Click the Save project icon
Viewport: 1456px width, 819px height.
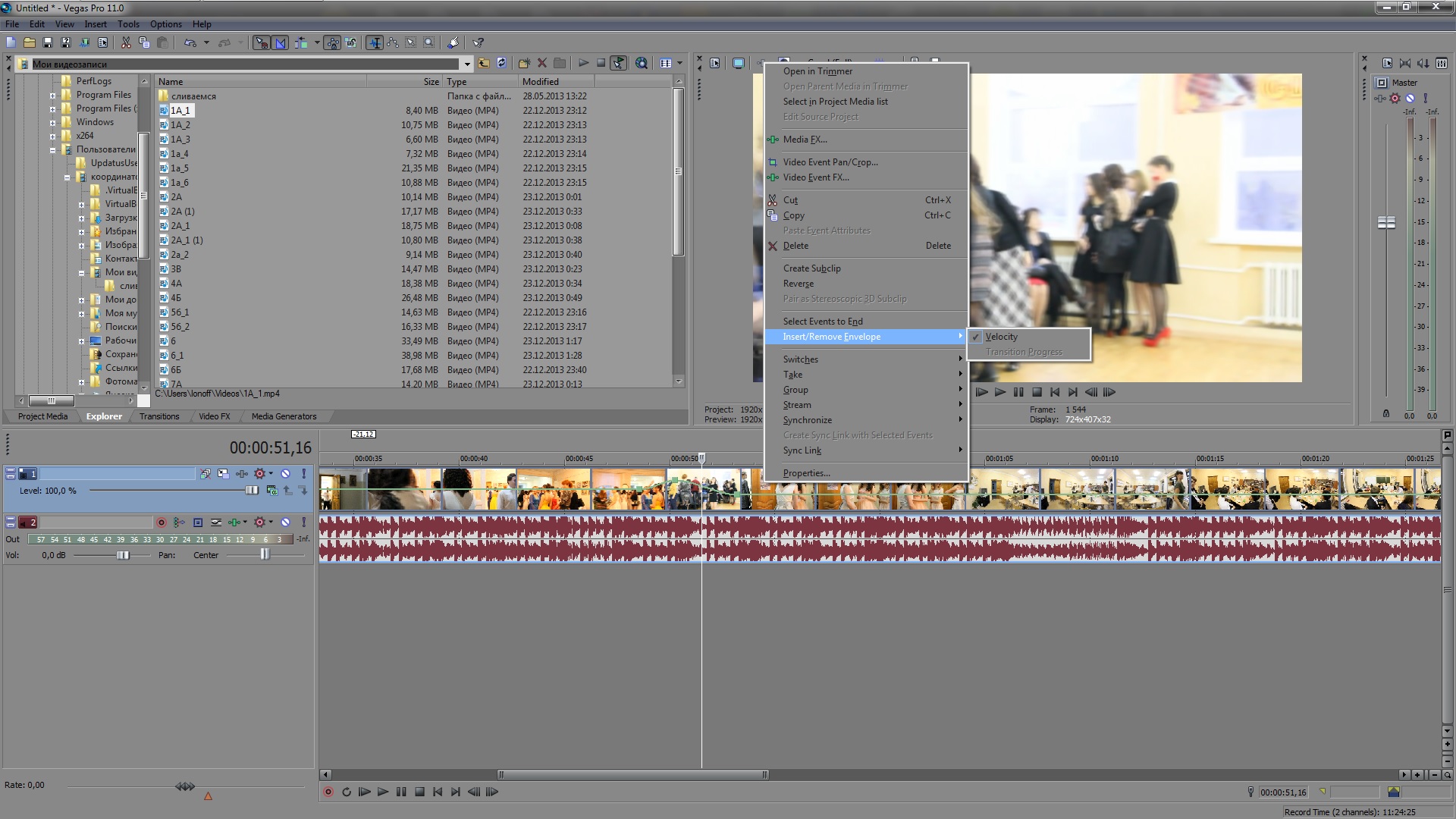48,43
